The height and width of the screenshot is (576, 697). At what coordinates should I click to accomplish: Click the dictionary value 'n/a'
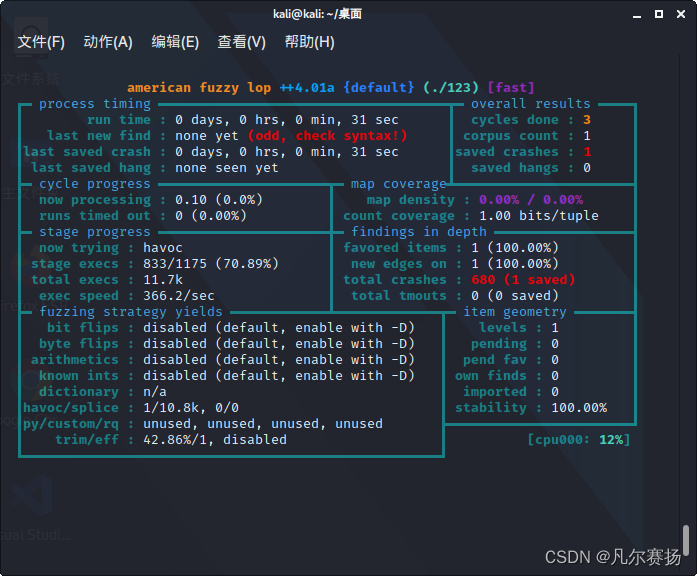(x=155, y=392)
